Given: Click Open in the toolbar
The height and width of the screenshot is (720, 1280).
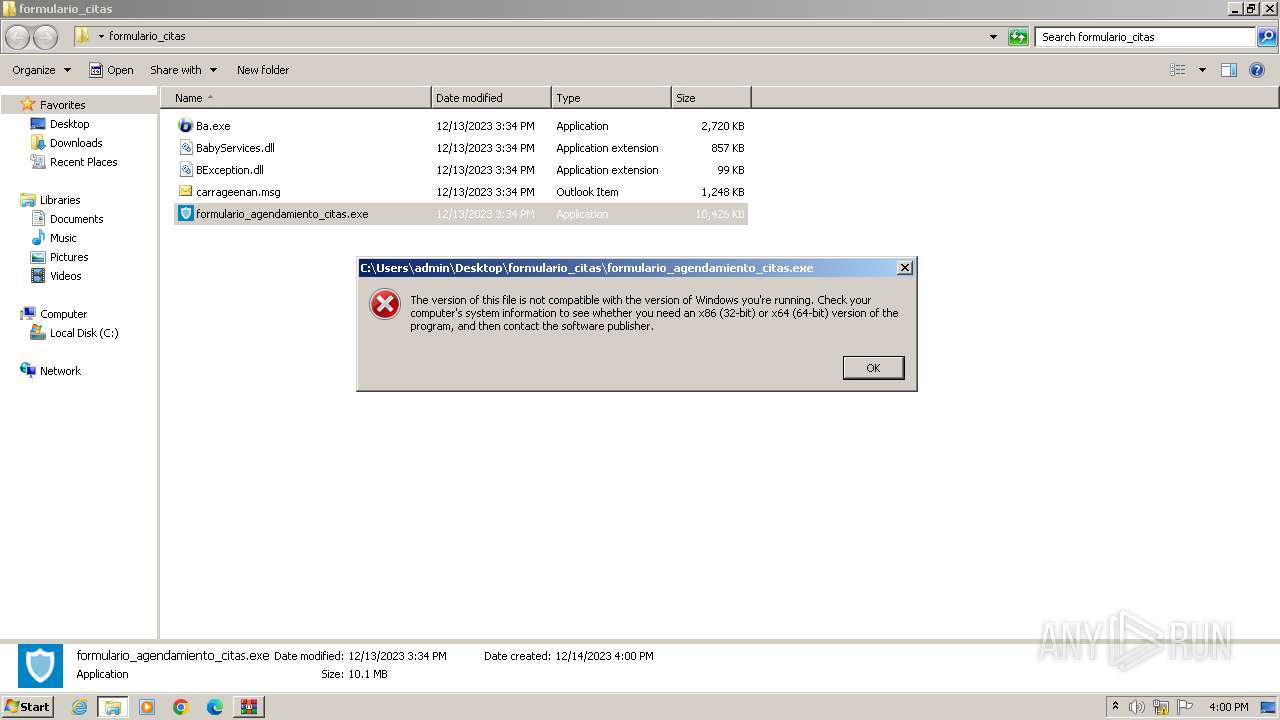Looking at the screenshot, I should pyautogui.click(x=111, y=70).
